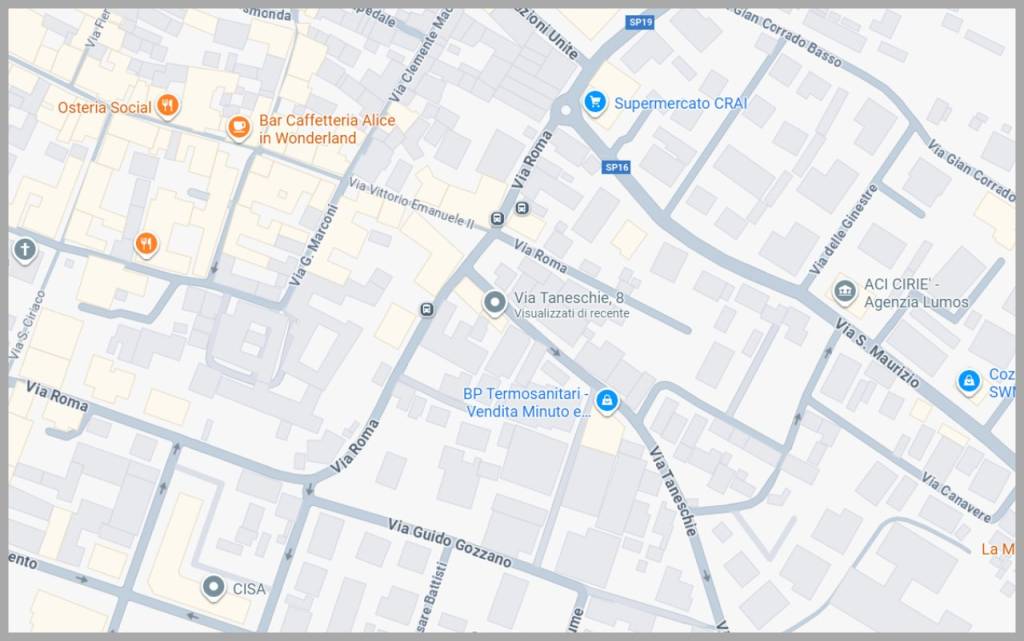Open Bar Caffetteria Alice in Wonderland marker
Screen dimensions: 1024x641
click(x=238, y=127)
